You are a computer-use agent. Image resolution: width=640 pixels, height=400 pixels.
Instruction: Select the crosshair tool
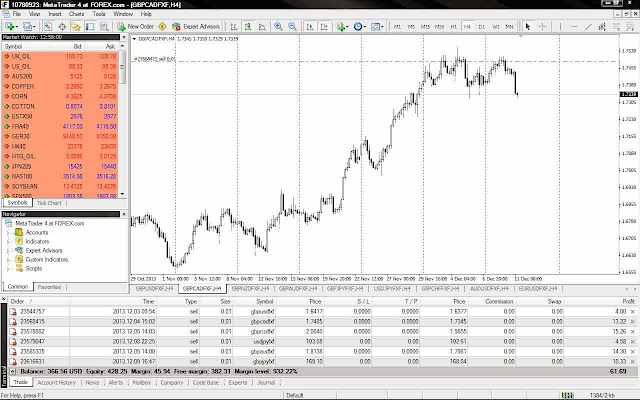(542, 27)
